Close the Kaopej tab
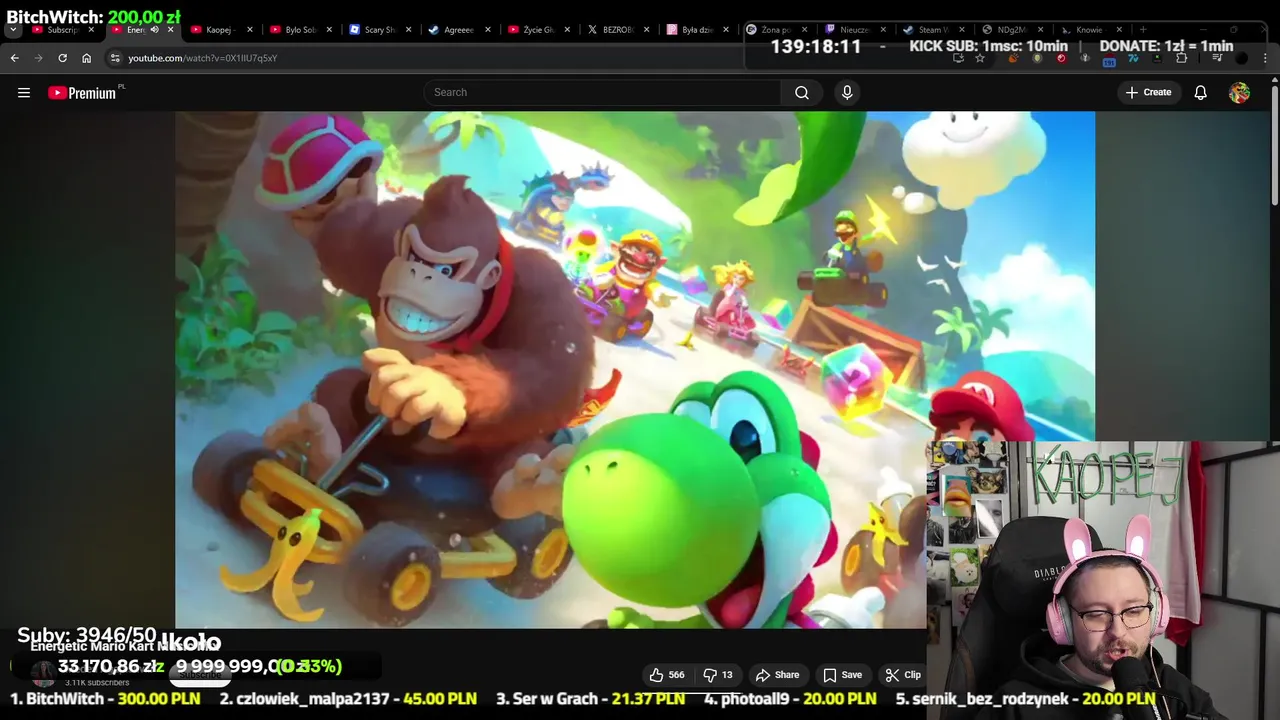This screenshot has height=720, width=1280. point(249,30)
